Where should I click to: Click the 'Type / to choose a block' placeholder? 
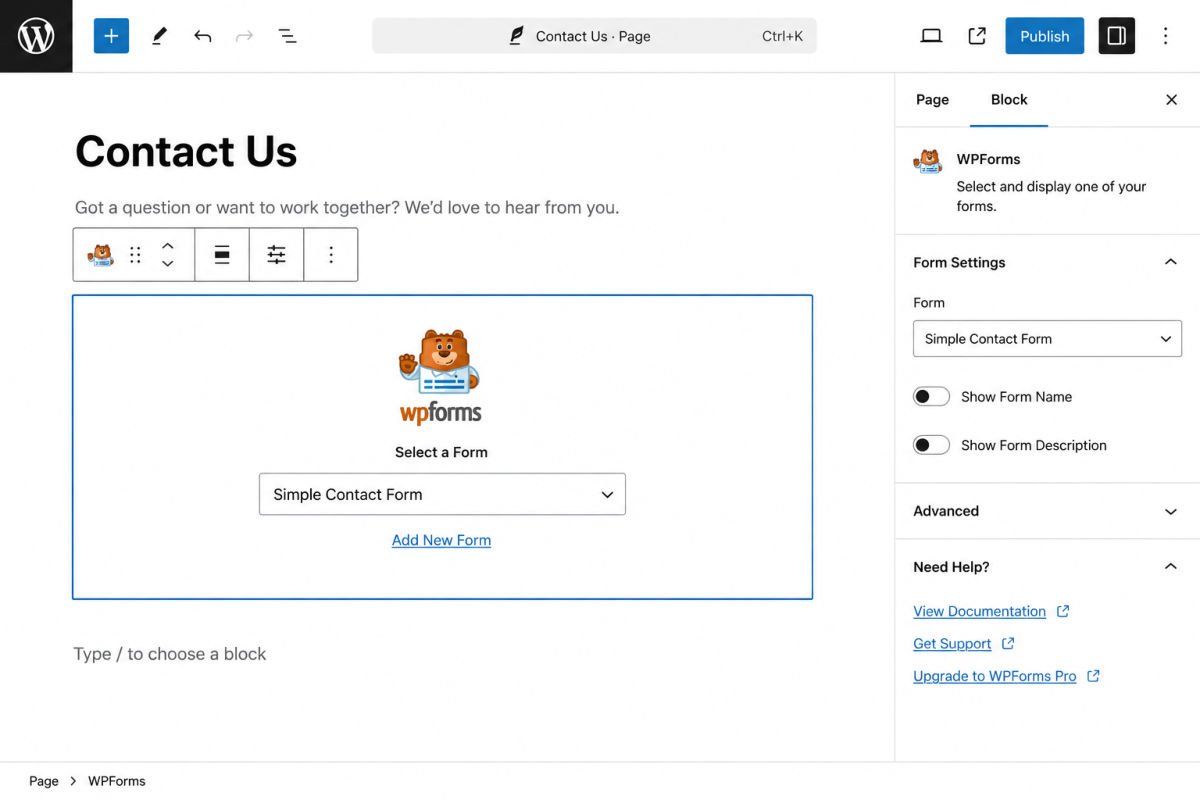click(x=170, y=654)
